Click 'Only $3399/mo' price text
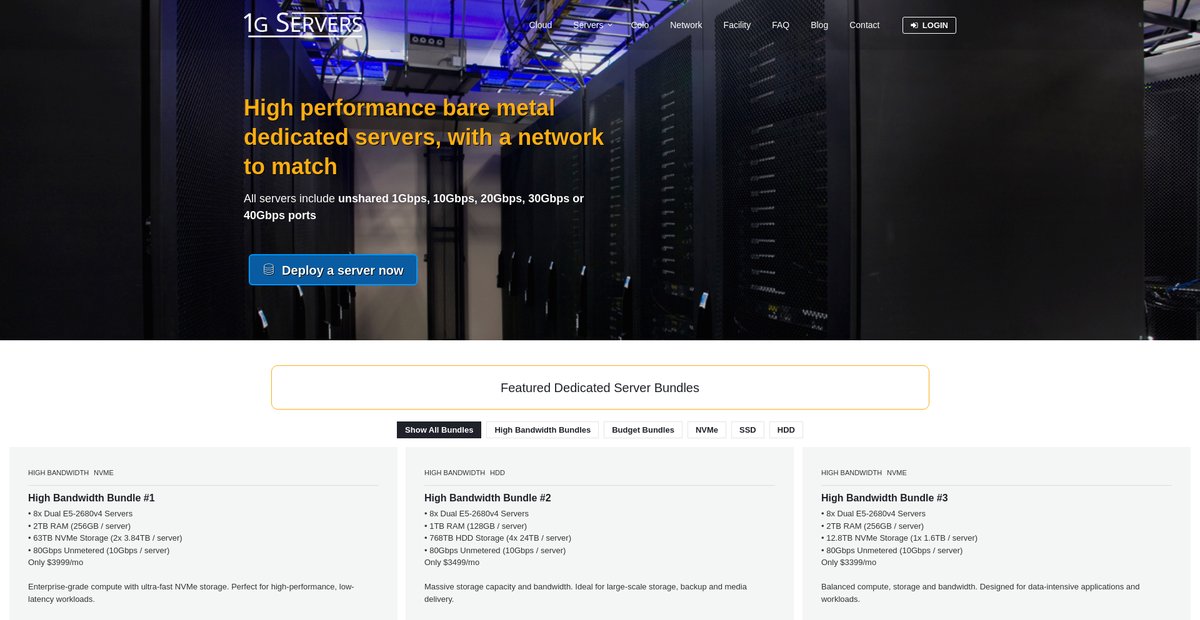 849,562
